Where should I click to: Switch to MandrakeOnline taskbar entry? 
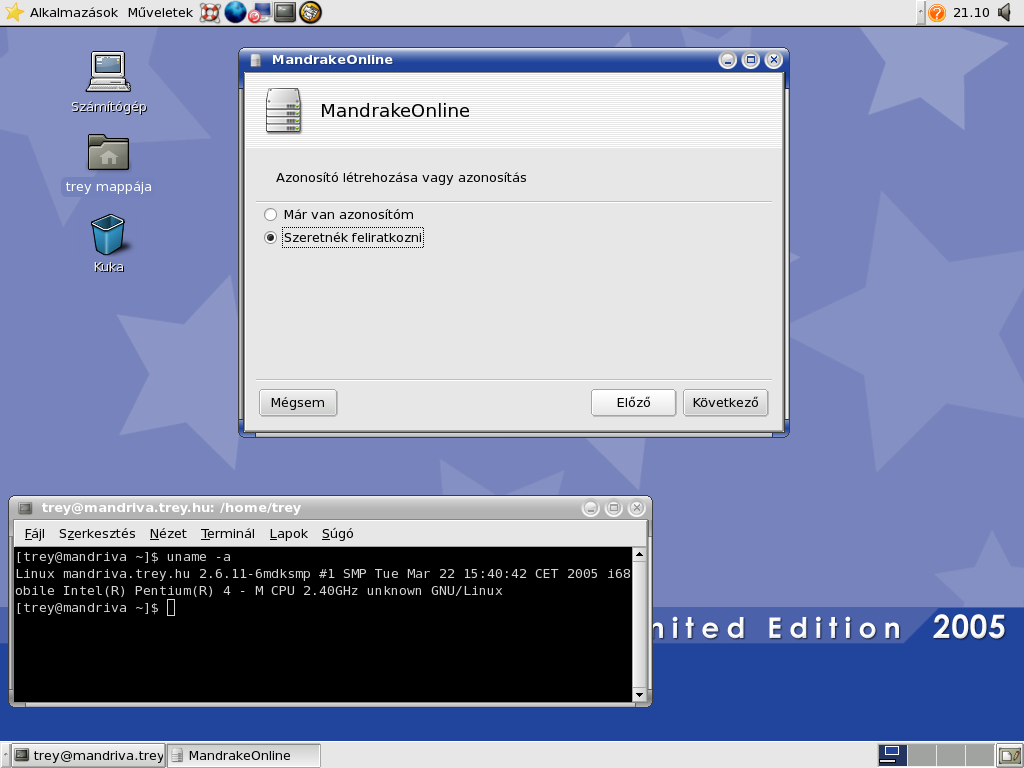point(244,756)
